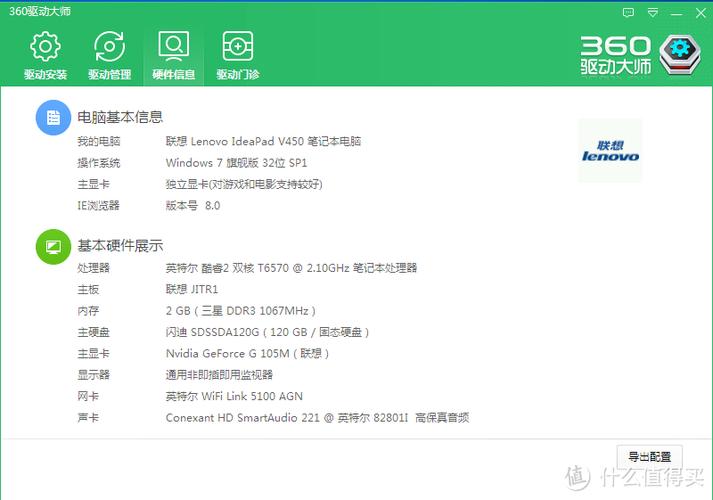Click the feedback speech bubble icon
The width and height of the screenshot is (713, 500).
click(628, 13)
